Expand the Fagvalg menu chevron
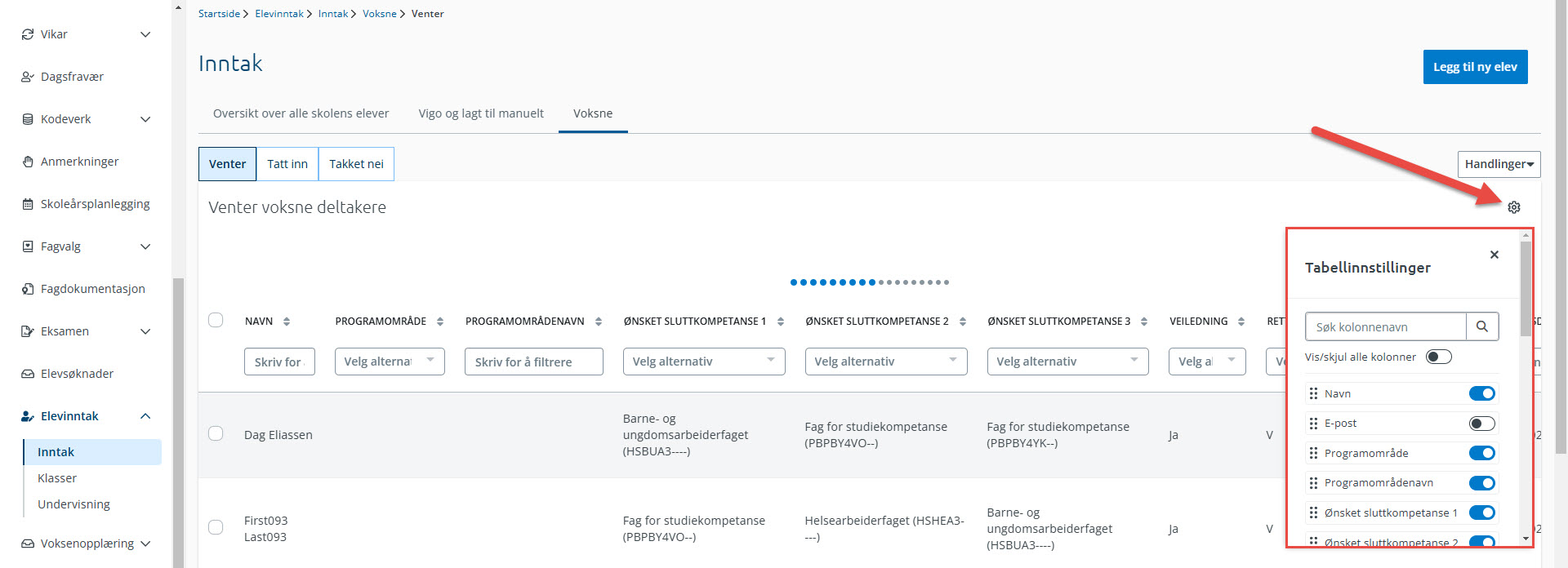This screenshot has height=568, width=1568. [145, 246]
